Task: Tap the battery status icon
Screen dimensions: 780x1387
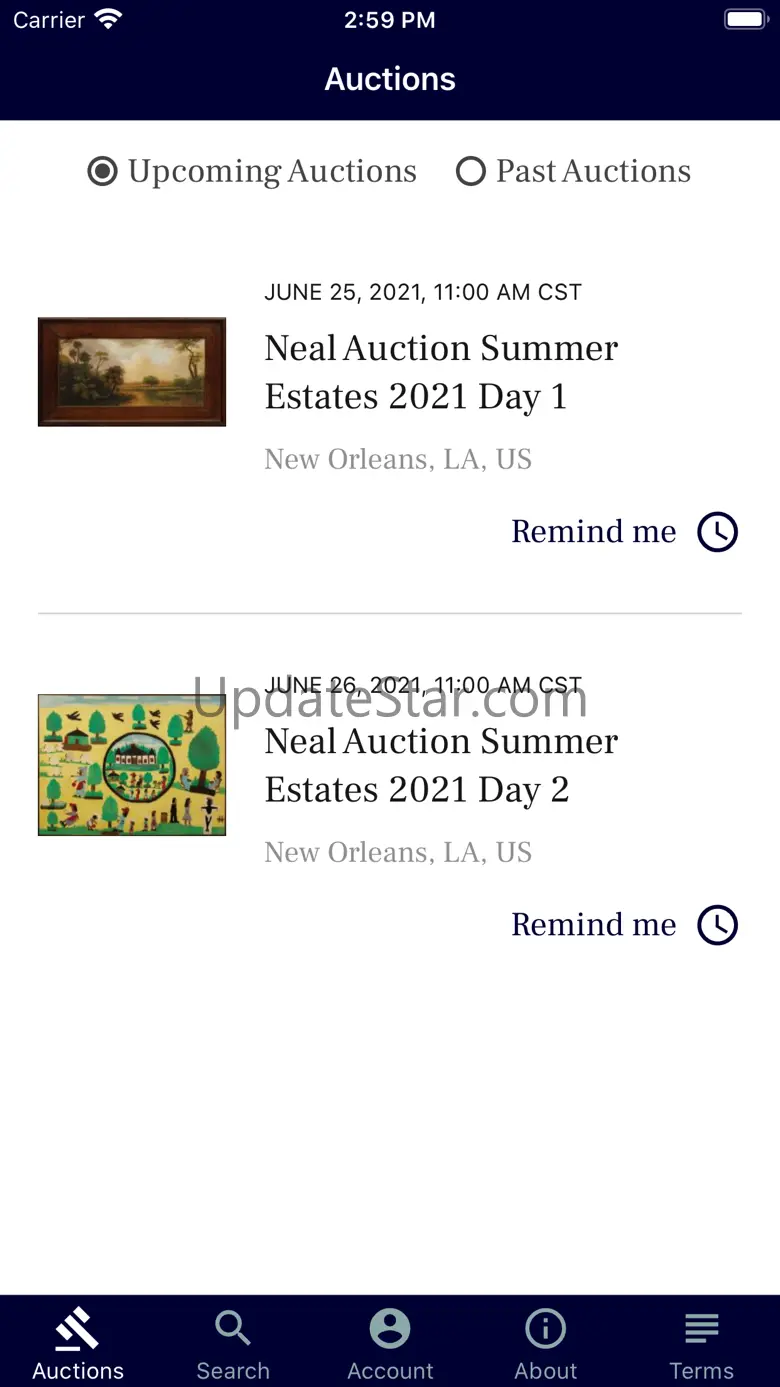Action: (x=745, y=19)
